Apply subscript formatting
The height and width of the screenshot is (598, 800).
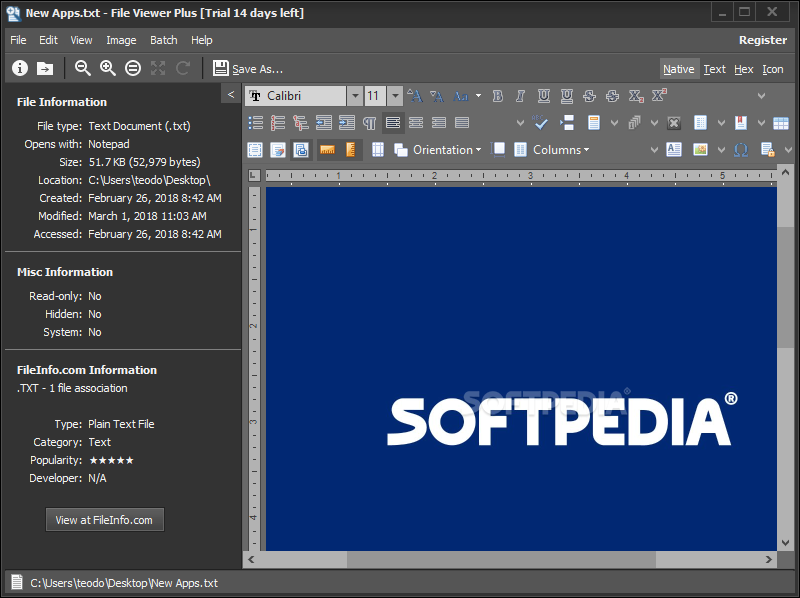click(x=636, y=95)
